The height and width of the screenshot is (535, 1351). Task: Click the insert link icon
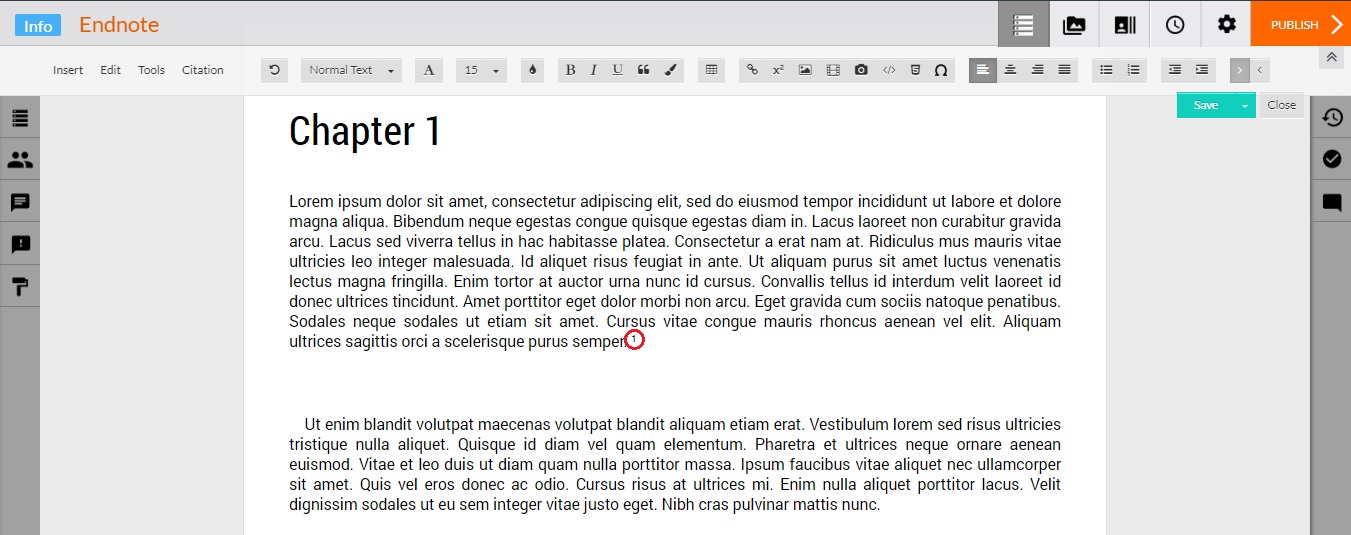click(752, 70)
